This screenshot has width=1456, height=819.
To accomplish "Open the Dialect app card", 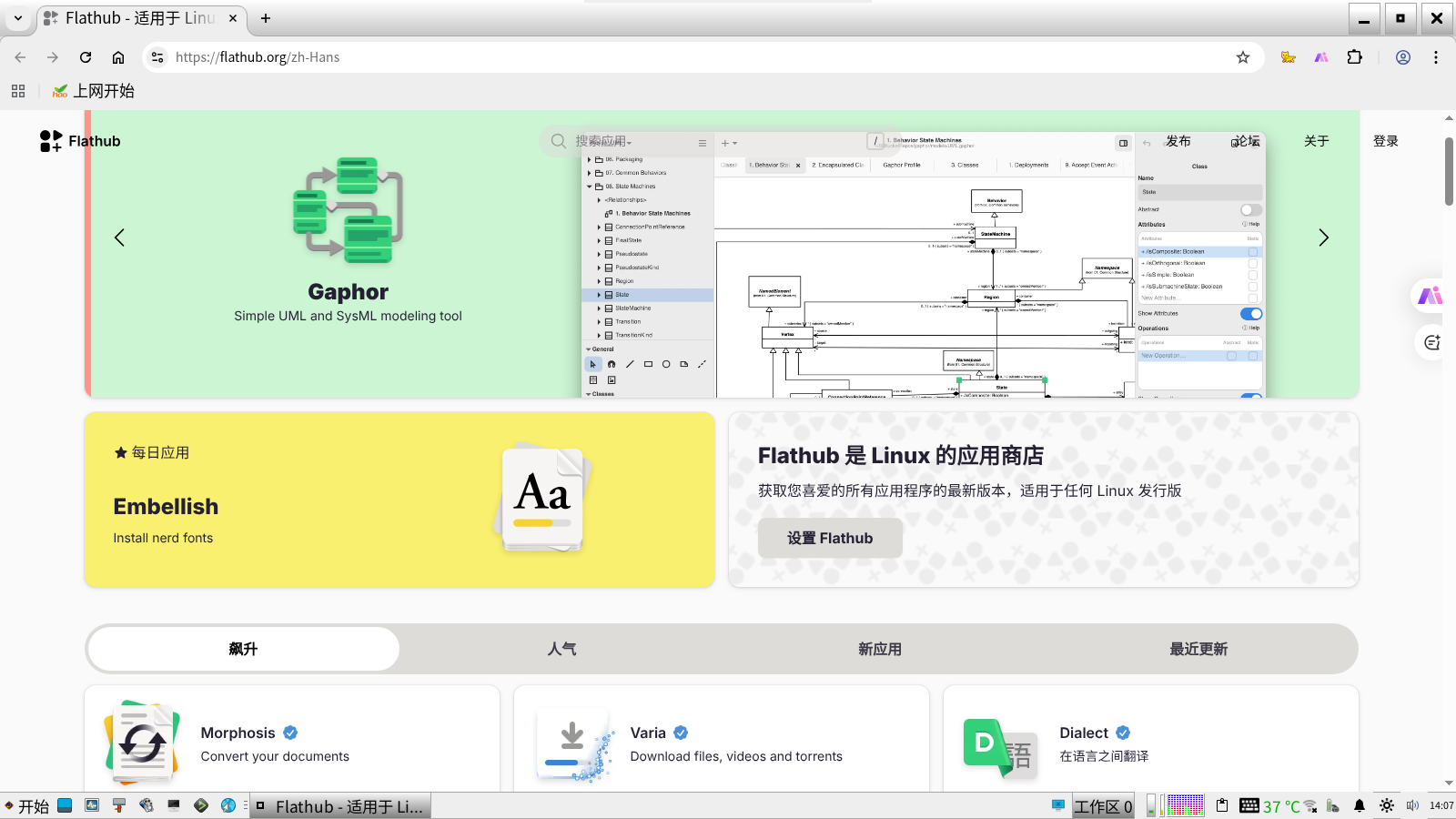I will tap(1151, 739).
